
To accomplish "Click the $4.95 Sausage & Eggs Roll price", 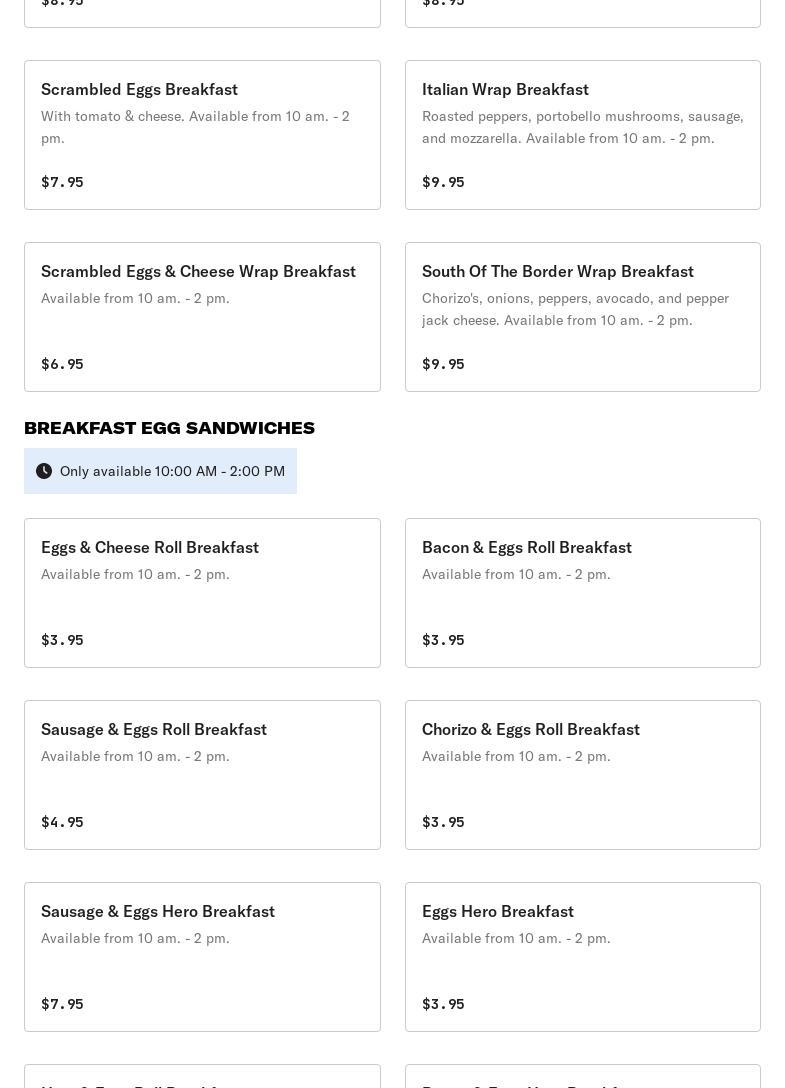I will coord(62,822).
